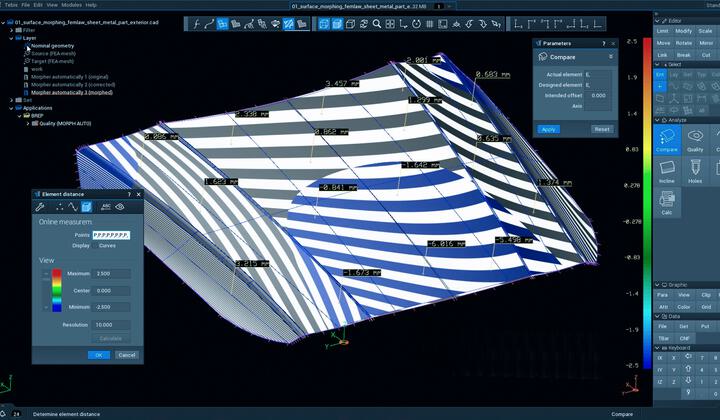Toggle Morpher automatically 3 (morphed) layer icon
Image resolution: width=720 pixels, height=420 pixels.
pos(27,93)
